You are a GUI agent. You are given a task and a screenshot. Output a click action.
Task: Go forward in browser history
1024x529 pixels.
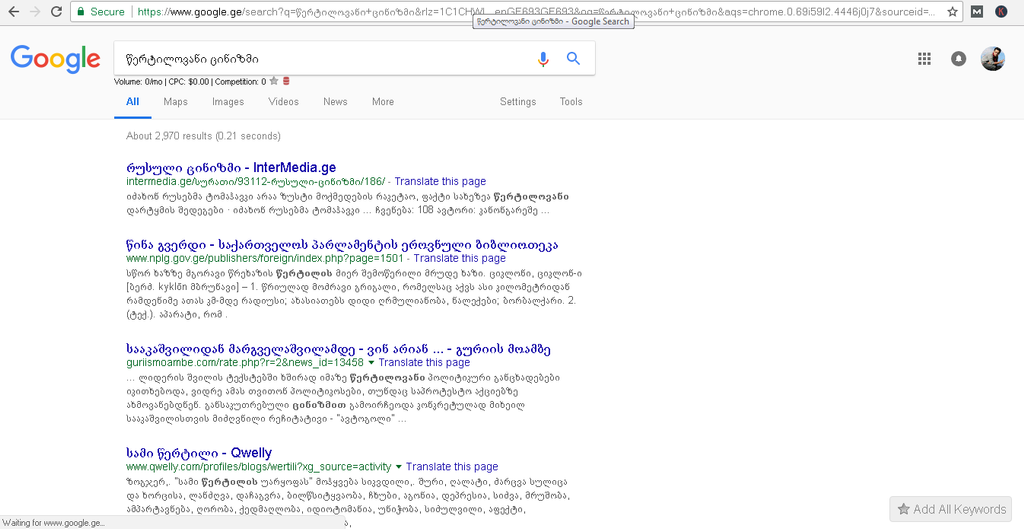(x=35, y=12)
